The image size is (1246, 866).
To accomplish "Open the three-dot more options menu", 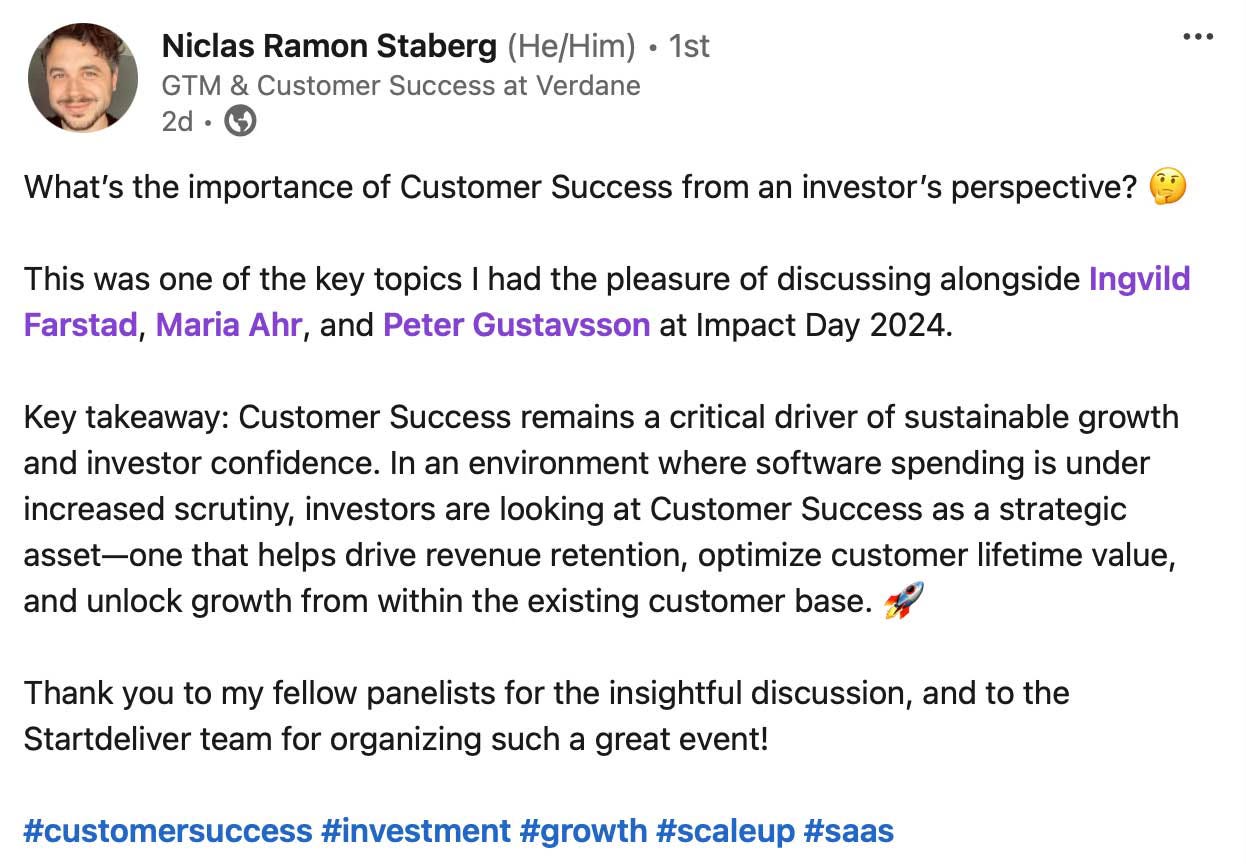I will [1197, 37].
